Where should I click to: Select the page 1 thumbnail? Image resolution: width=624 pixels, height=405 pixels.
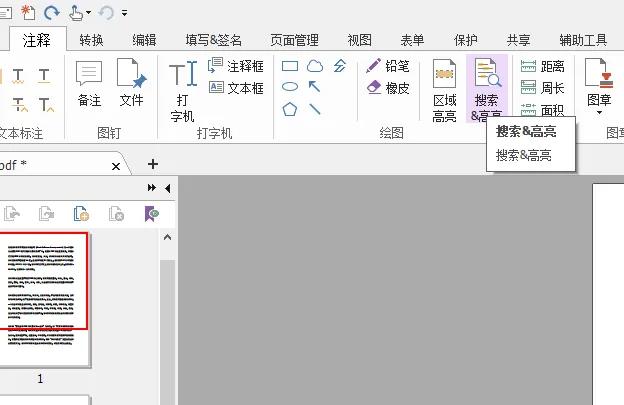click(44, 299)
